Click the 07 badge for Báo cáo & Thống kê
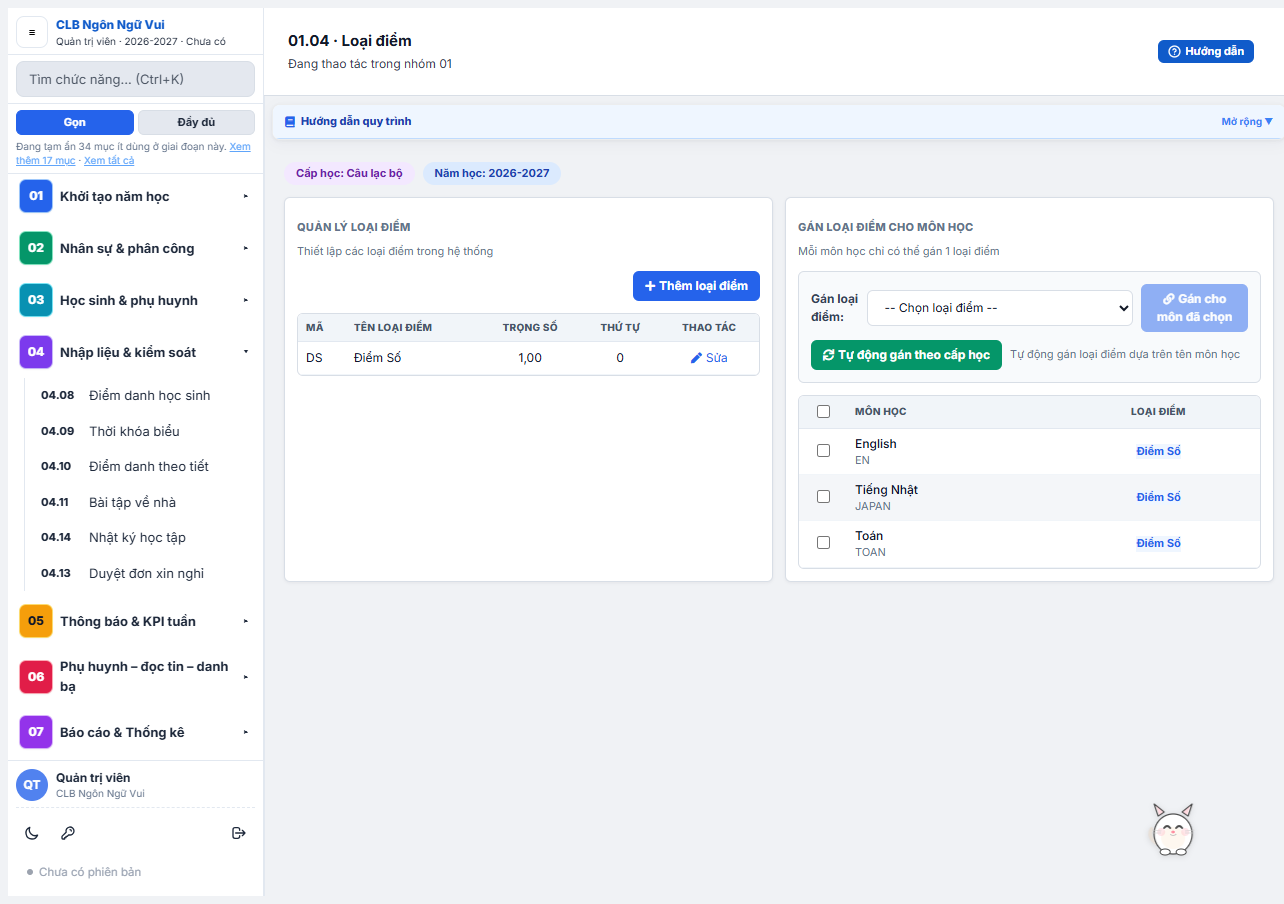This screenshot has width=1284, height=904. [x=36, y=732]
